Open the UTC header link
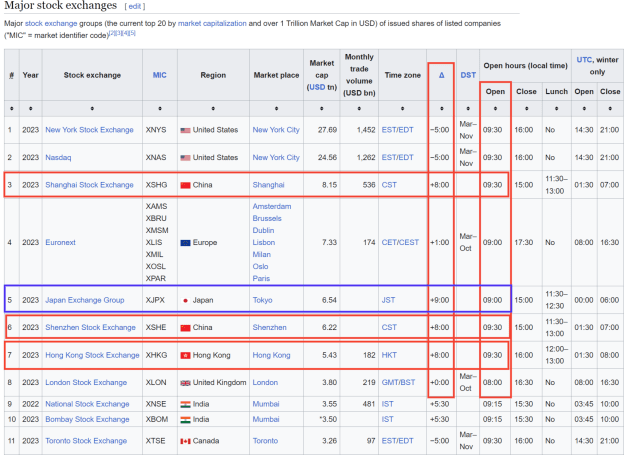 coord(584,60)
